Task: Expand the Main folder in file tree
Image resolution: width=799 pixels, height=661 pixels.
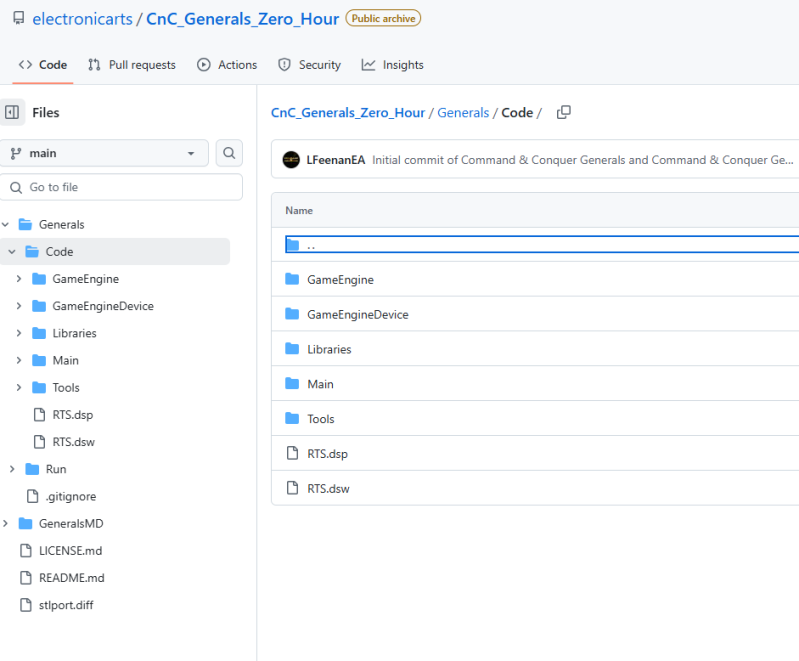Action: (19, 360)
